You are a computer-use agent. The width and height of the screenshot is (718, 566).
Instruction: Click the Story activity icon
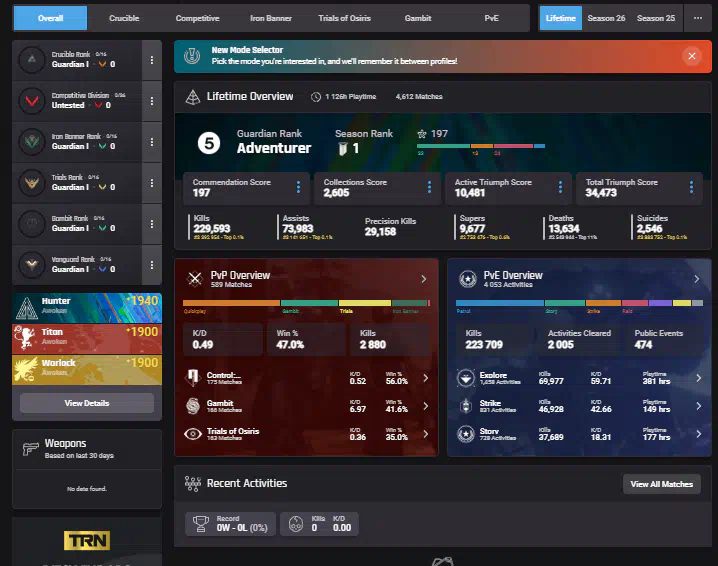[466, 434]
